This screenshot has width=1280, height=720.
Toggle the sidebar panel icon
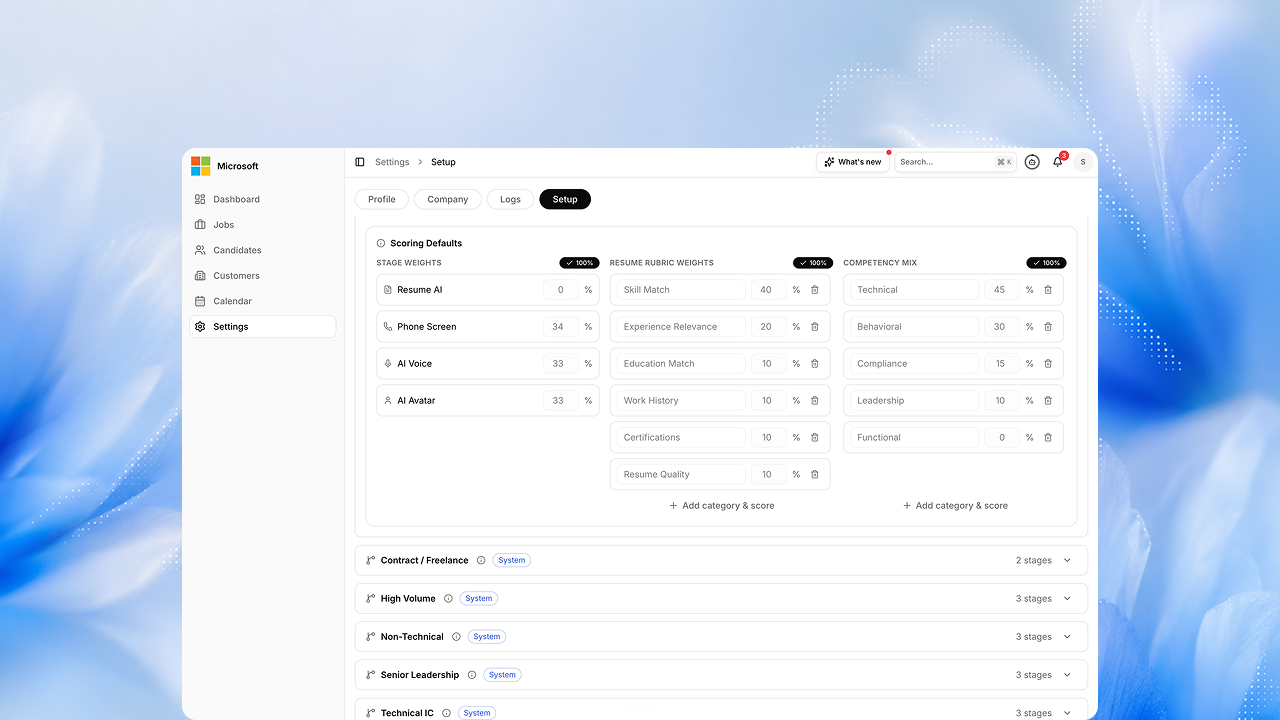pos(360,162)
